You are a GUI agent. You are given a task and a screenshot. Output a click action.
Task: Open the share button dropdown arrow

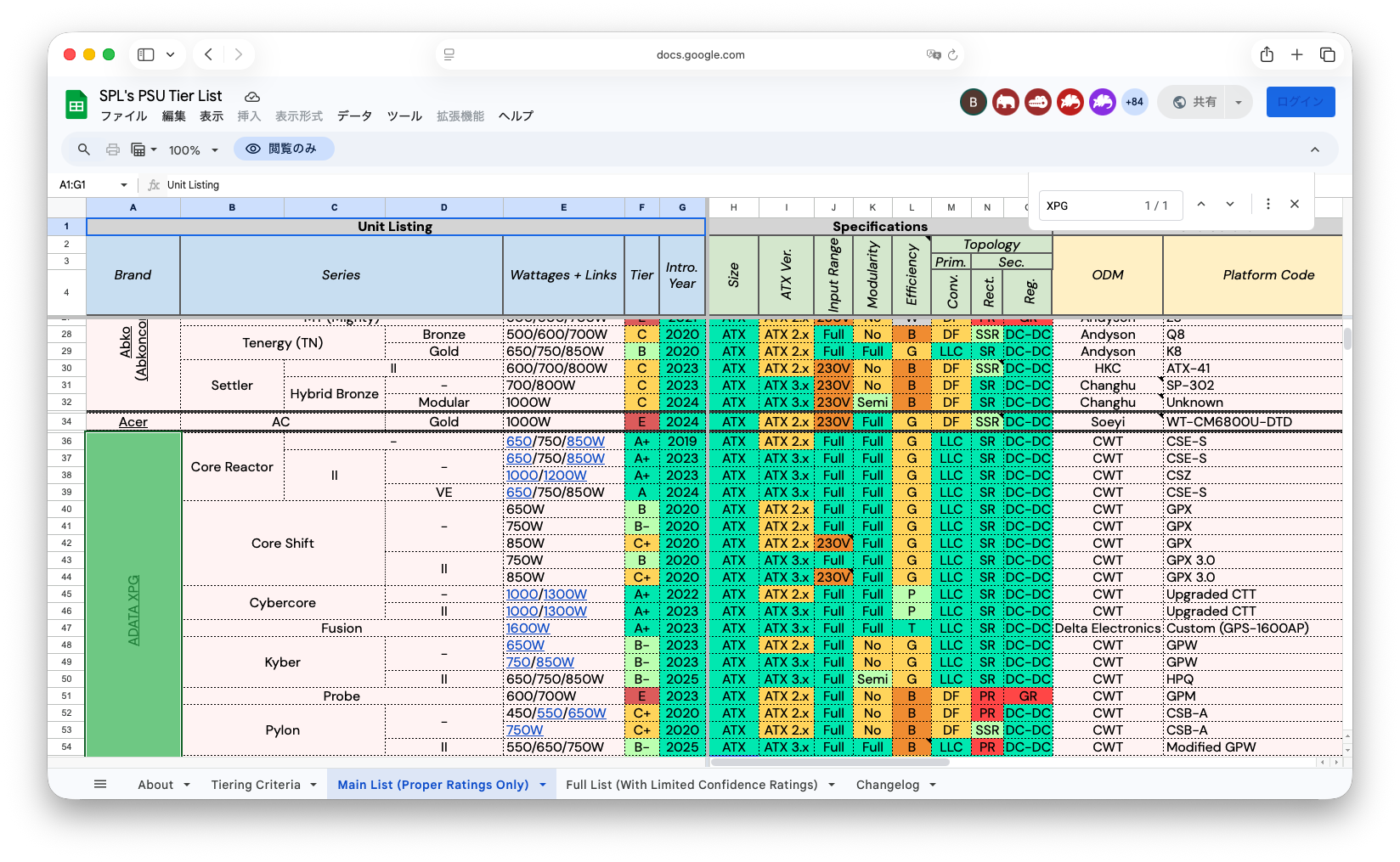point(1239,102)
